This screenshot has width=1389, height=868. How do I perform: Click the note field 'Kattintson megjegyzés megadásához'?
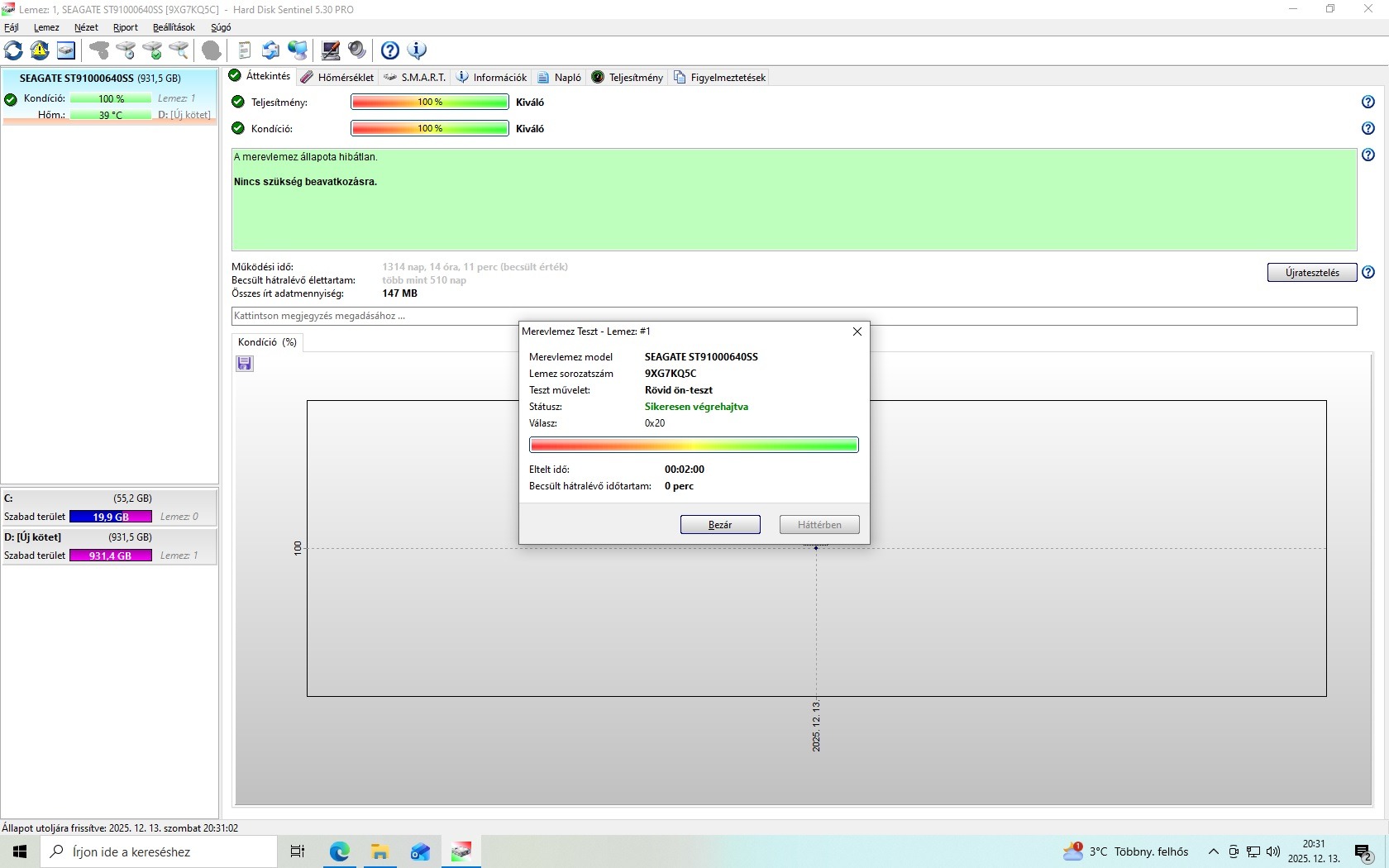pos(794,316)
